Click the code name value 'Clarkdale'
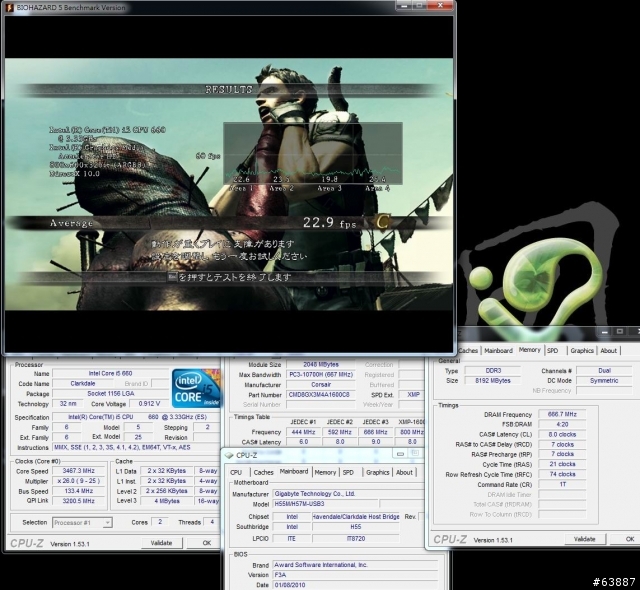Viewport: 640px width, 590px height. coord(83,384)
